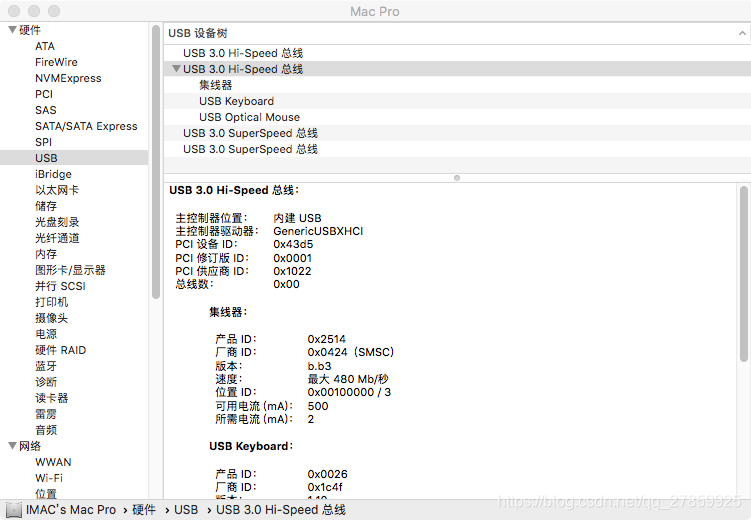Click available current value 500
Viewport: 751px width, 520px height.
tap(318, 406)
